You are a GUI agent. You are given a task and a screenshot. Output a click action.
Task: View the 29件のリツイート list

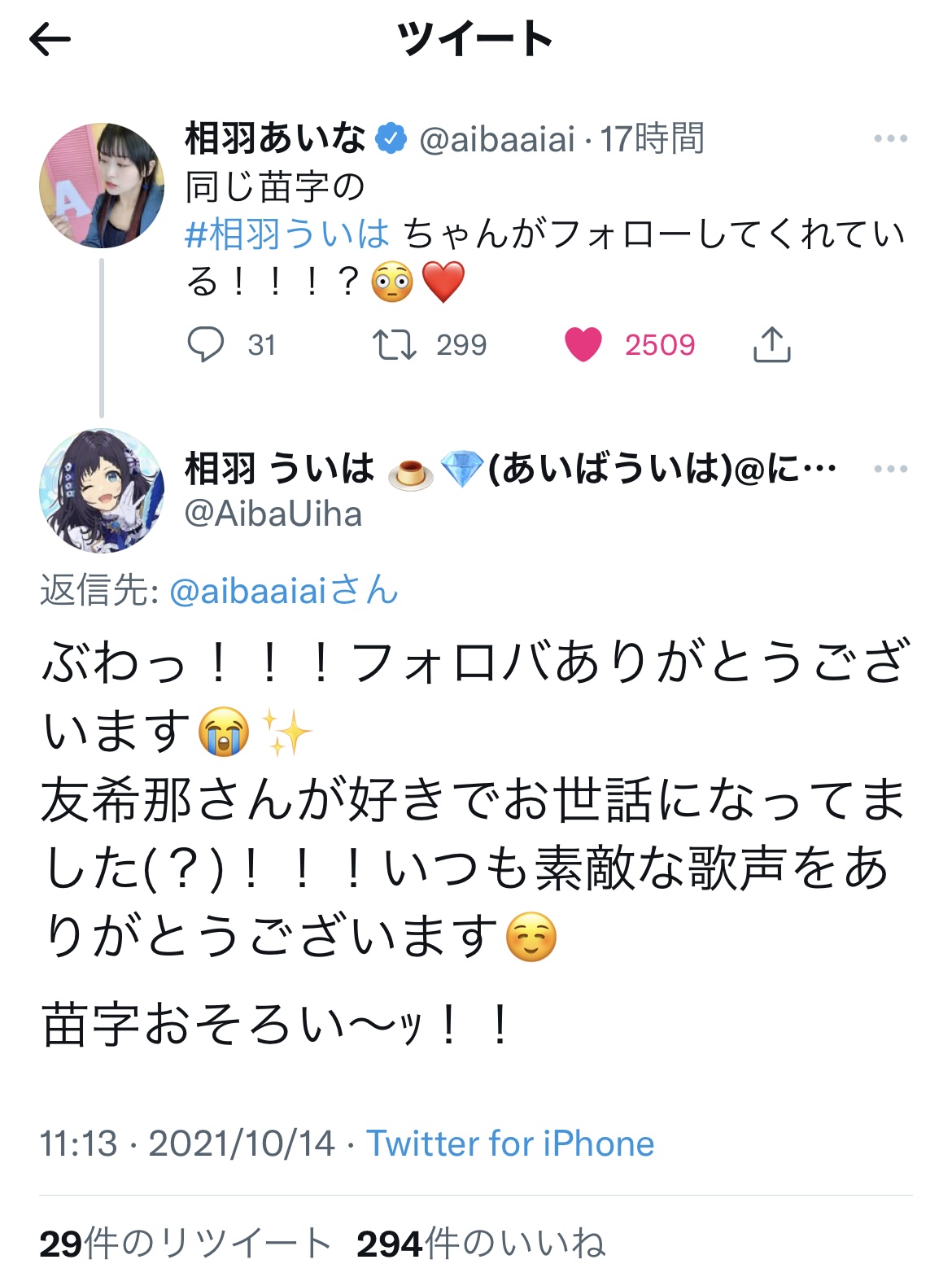tap(186, 1243)
